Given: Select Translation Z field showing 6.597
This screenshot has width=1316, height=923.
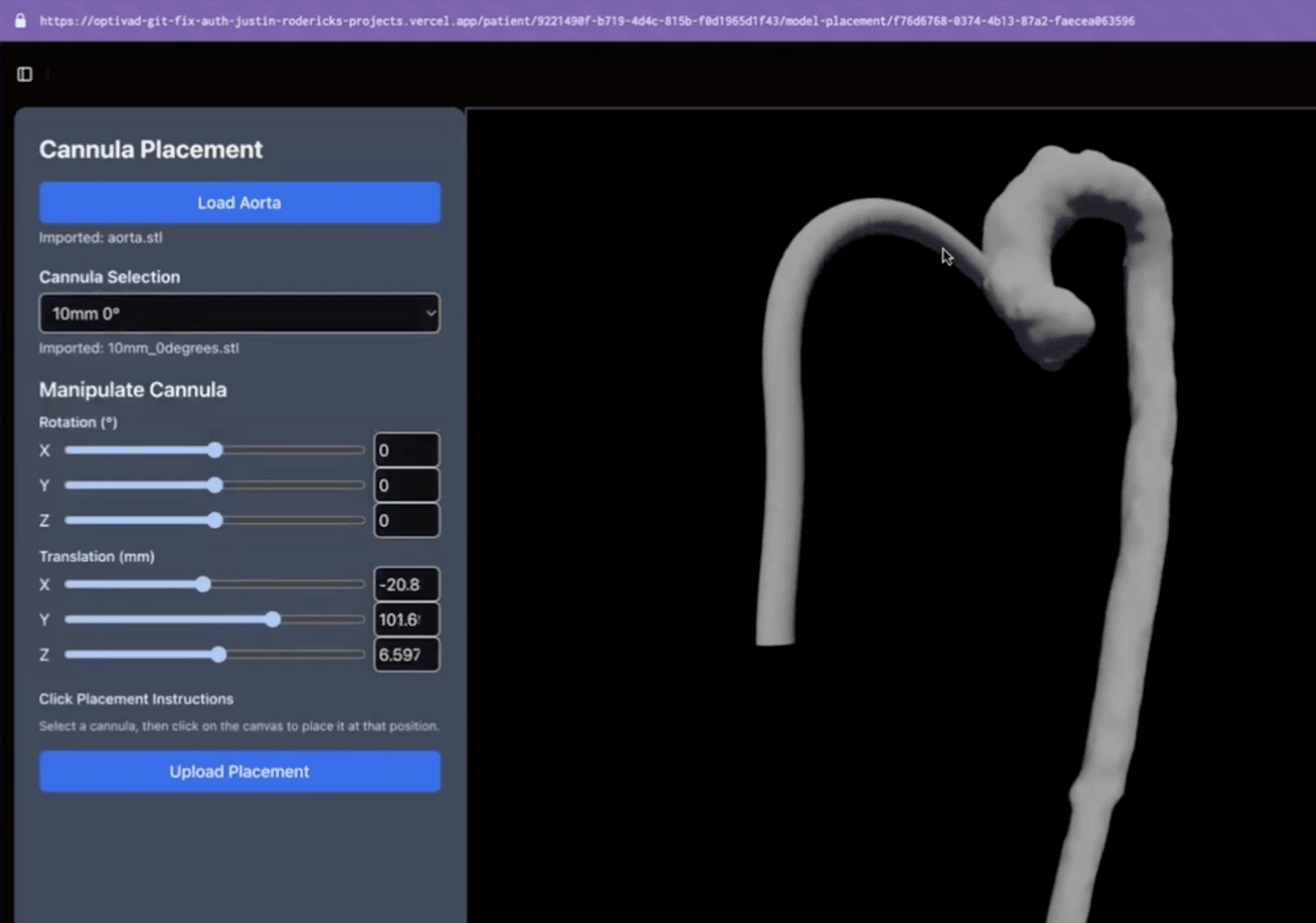Looking at the screenshot, I should point(406,655).
